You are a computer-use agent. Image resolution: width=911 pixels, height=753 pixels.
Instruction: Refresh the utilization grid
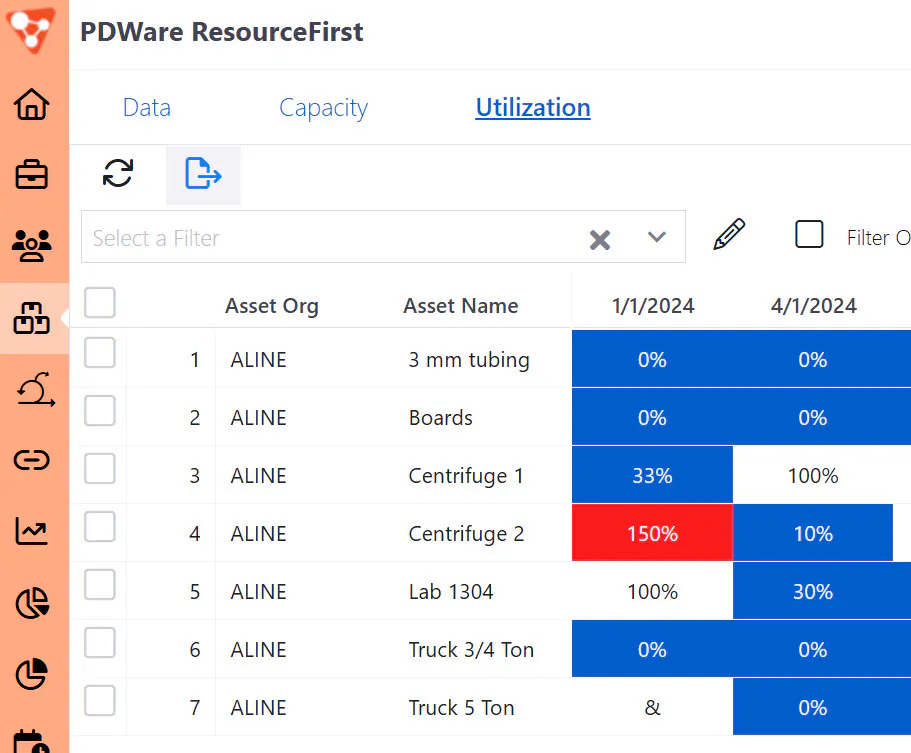pyautogui.click(x=118, y=173)
